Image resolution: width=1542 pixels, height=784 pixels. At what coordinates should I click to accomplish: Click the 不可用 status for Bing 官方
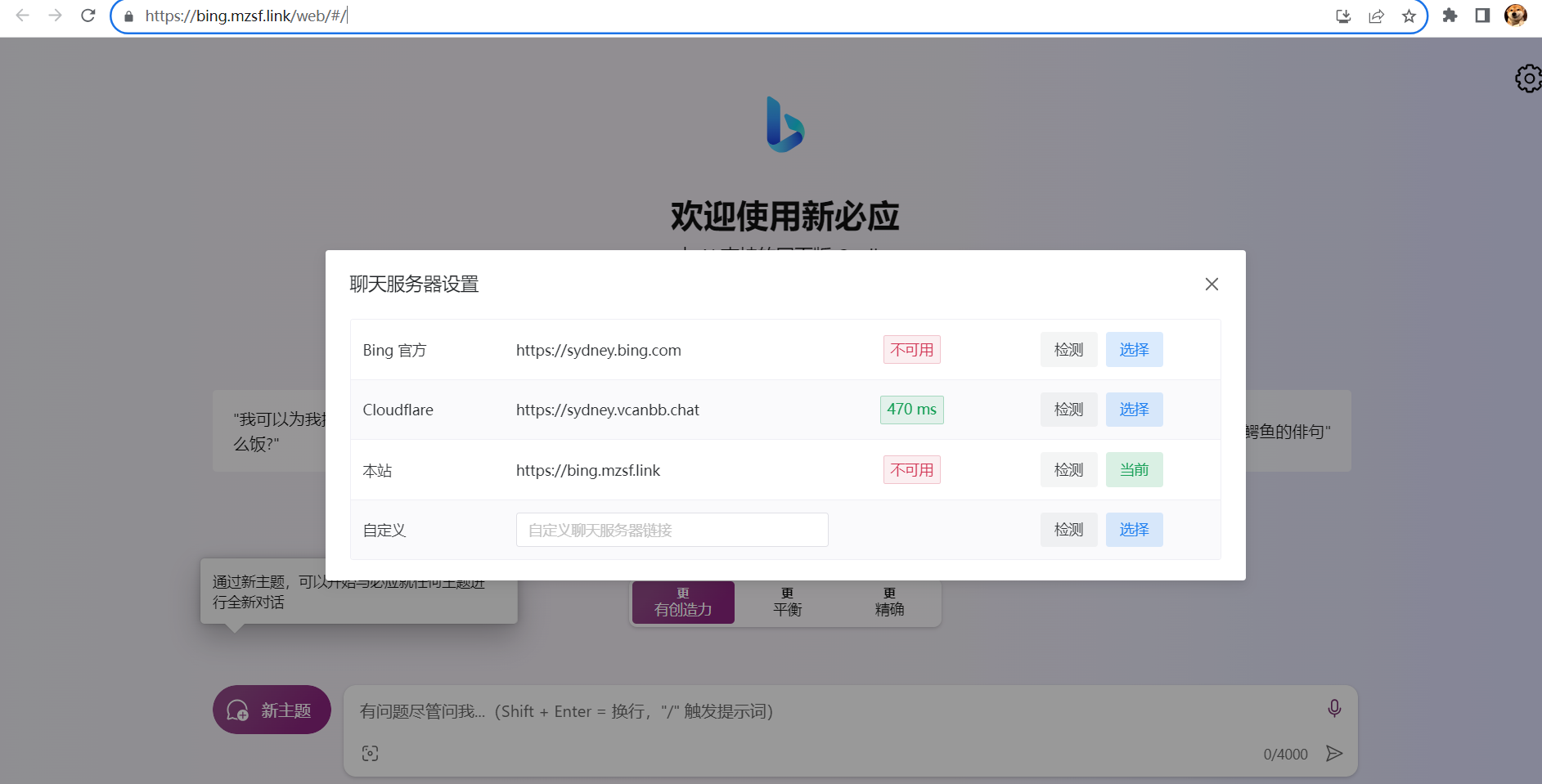coord(911,350)
